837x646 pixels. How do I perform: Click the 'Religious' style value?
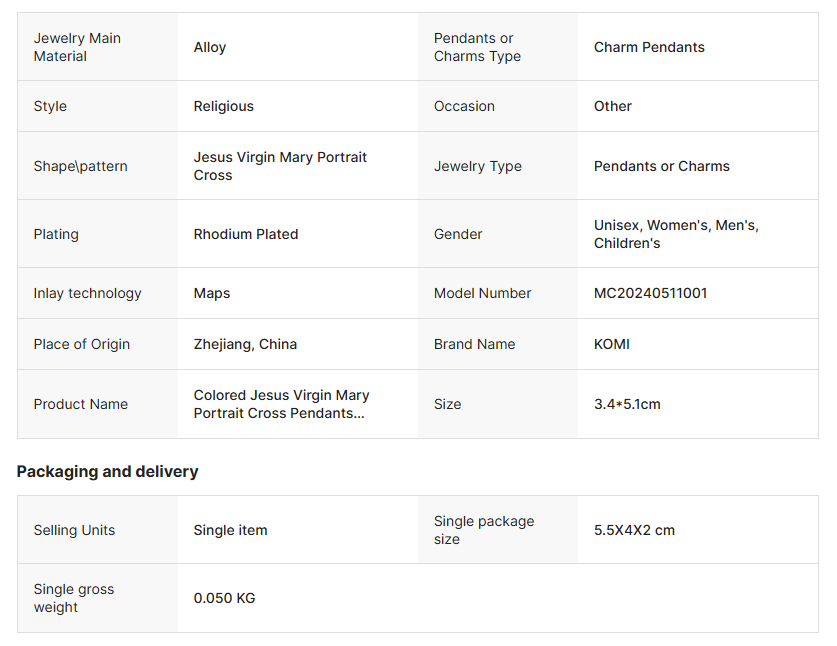[224, 106]
